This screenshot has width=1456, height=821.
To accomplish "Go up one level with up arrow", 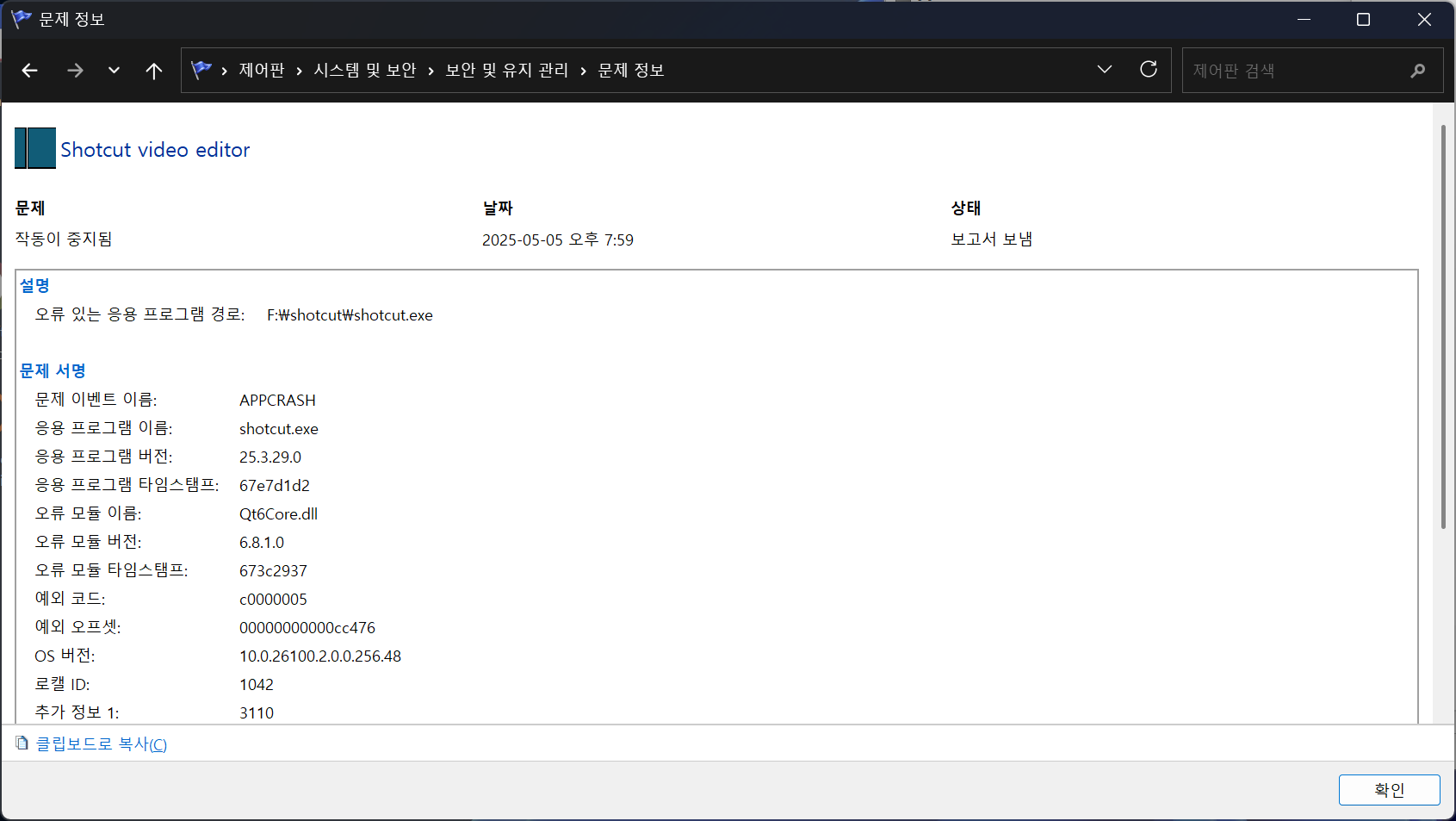I will point(154,71).
